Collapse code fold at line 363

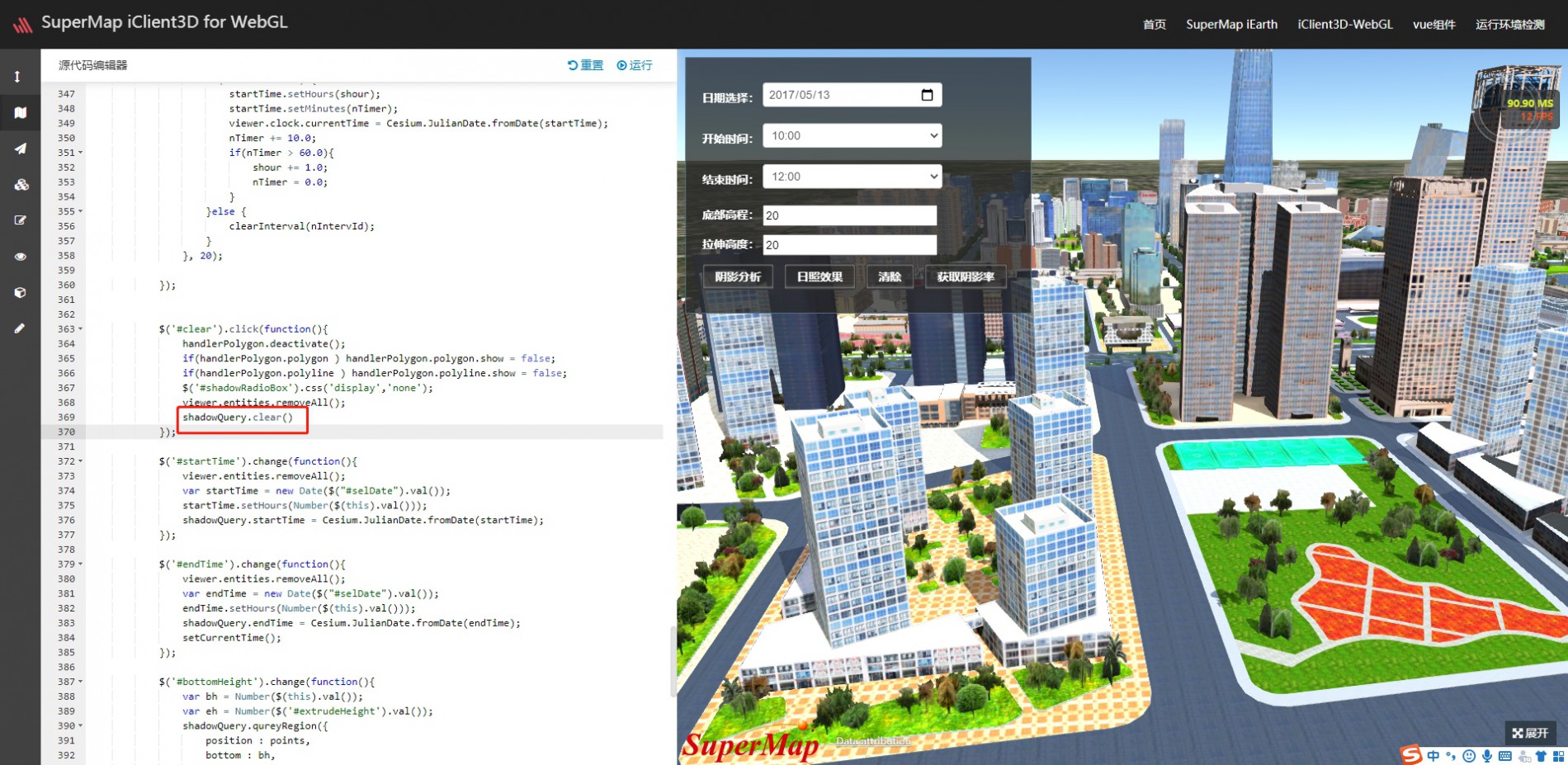tap(80, 329)
